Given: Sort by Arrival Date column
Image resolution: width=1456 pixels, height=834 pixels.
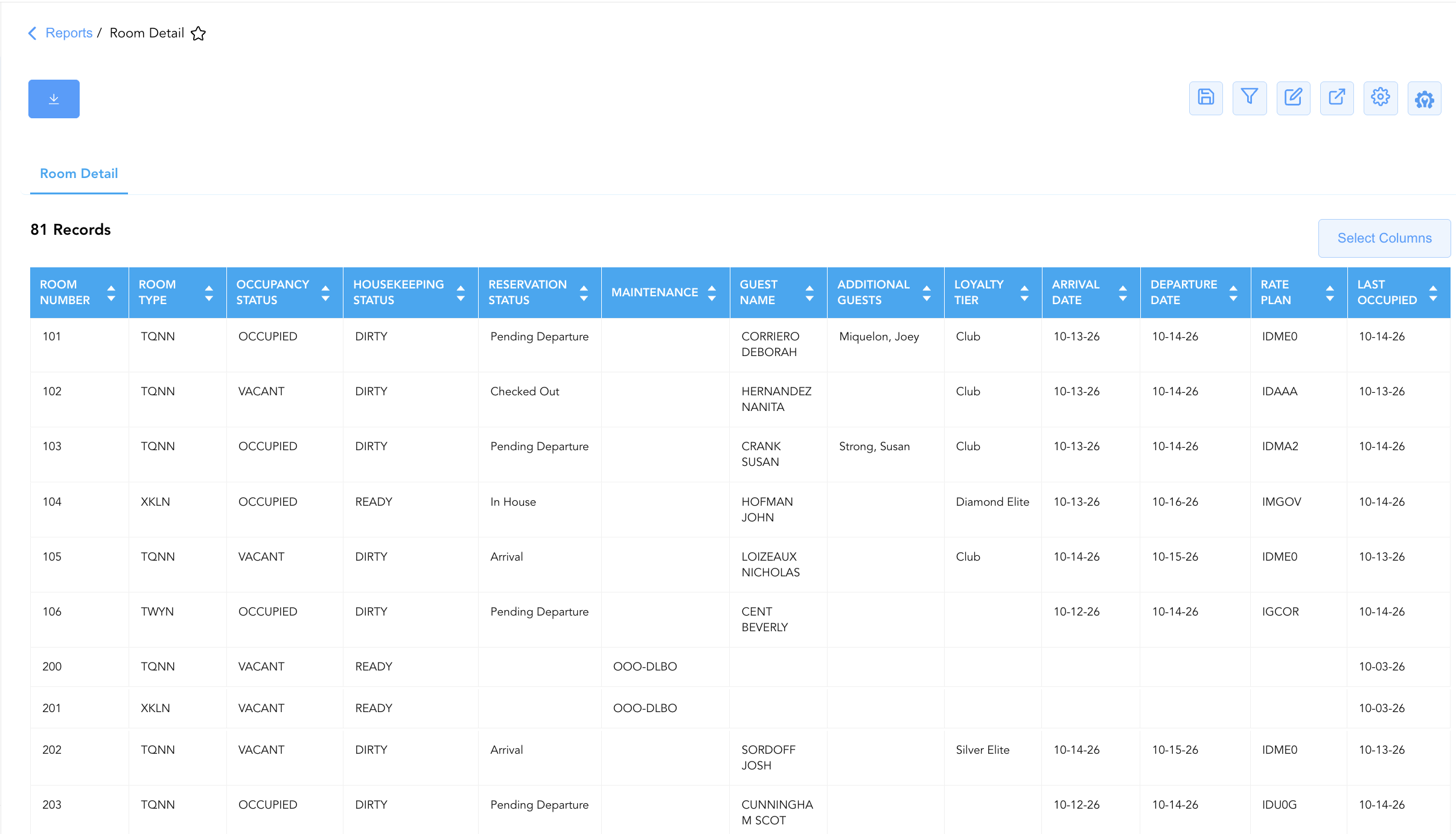Looking at the screenshot, I should [1123, 293].
